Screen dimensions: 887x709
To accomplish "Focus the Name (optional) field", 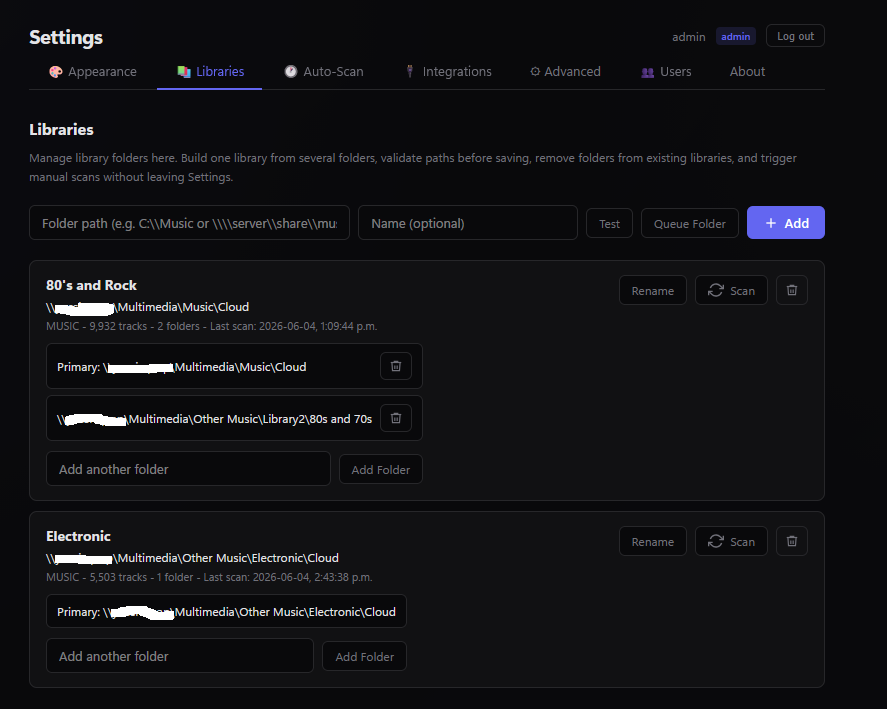I will [x=468, y=223].
